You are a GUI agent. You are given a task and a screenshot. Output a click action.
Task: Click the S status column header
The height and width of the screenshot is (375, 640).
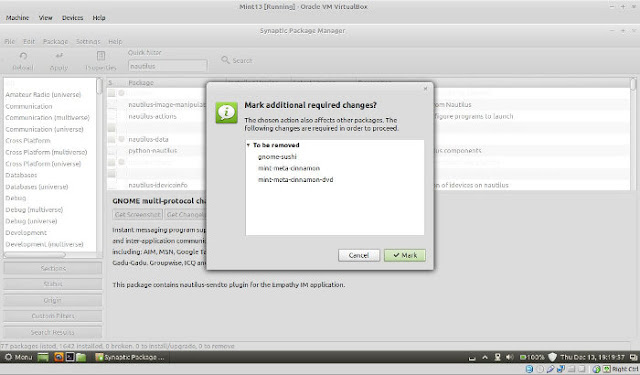(x=110, y=82)
